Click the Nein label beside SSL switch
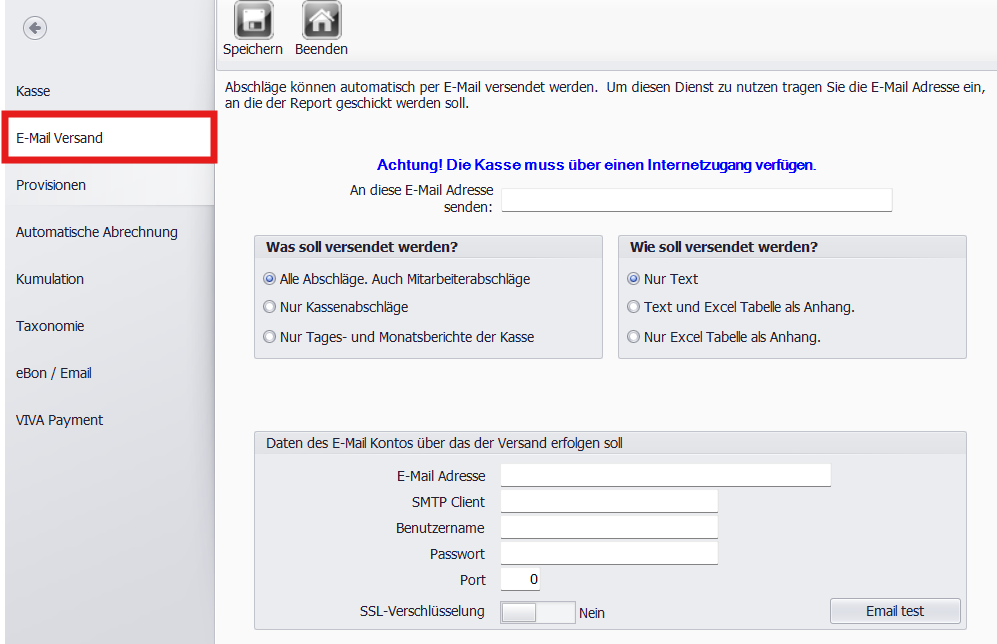The height and width of the screenshot is (644, 997). (x=592, y=613)
